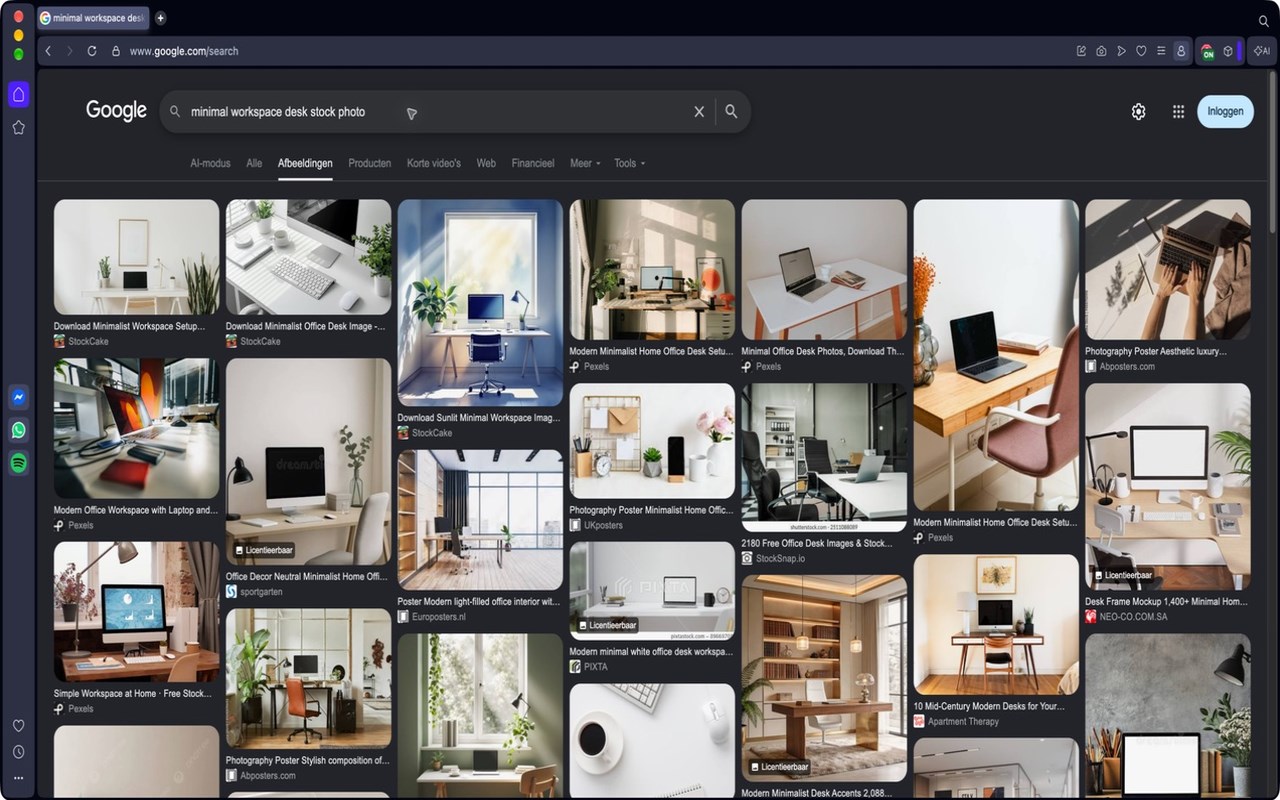
Task: Switch to the Korte video's tab
Action: click(434, 163)
